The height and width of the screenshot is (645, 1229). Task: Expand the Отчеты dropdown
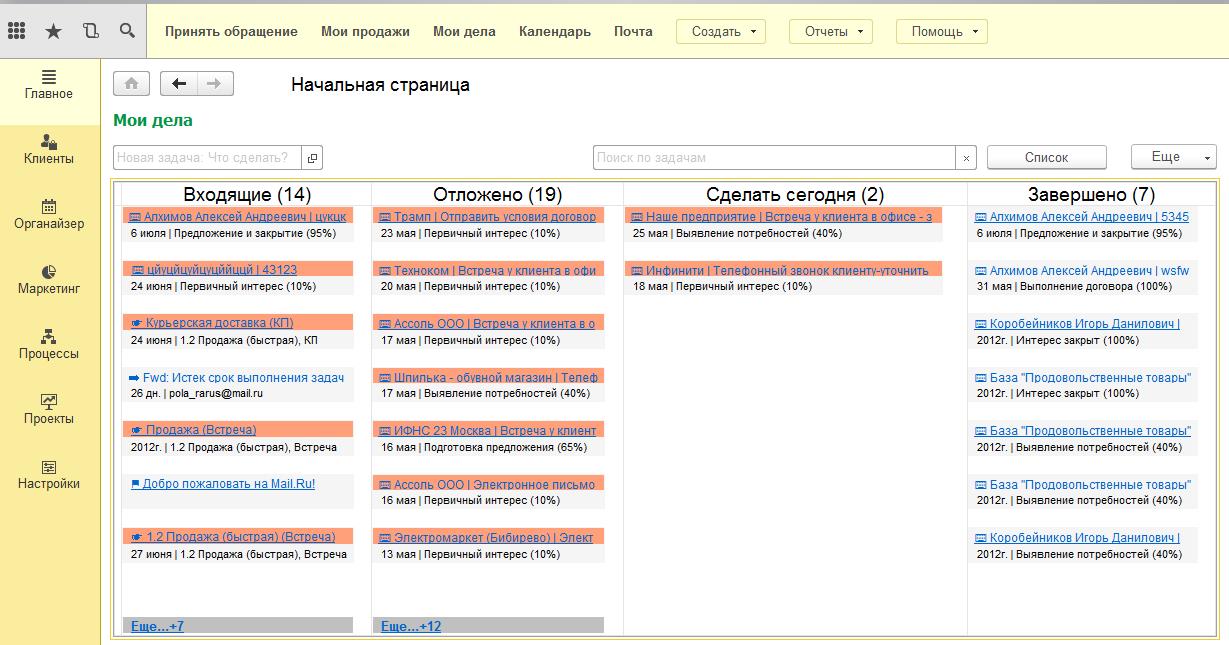coord(830,31)
